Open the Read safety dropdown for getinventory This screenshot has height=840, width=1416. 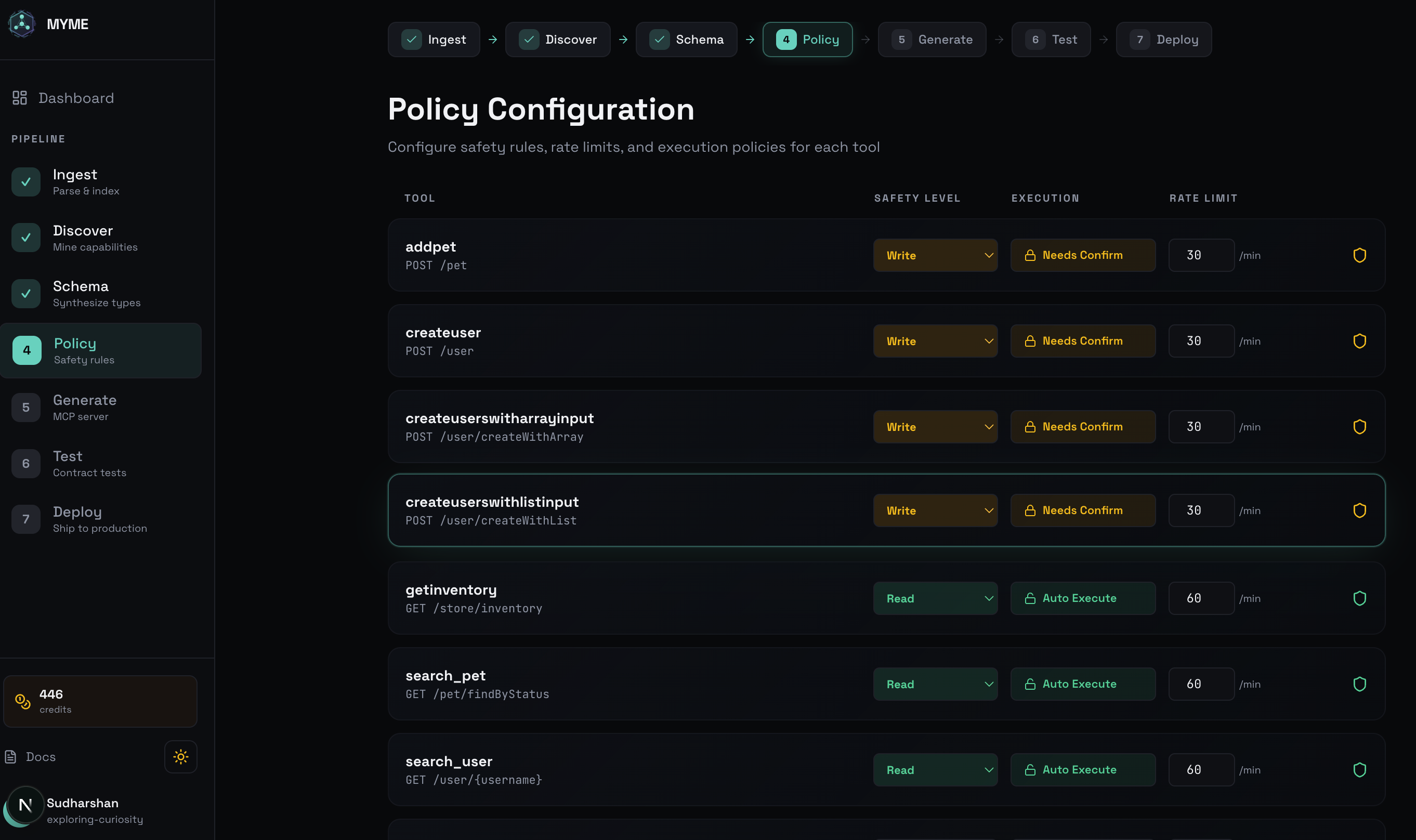tap(935, 598)
